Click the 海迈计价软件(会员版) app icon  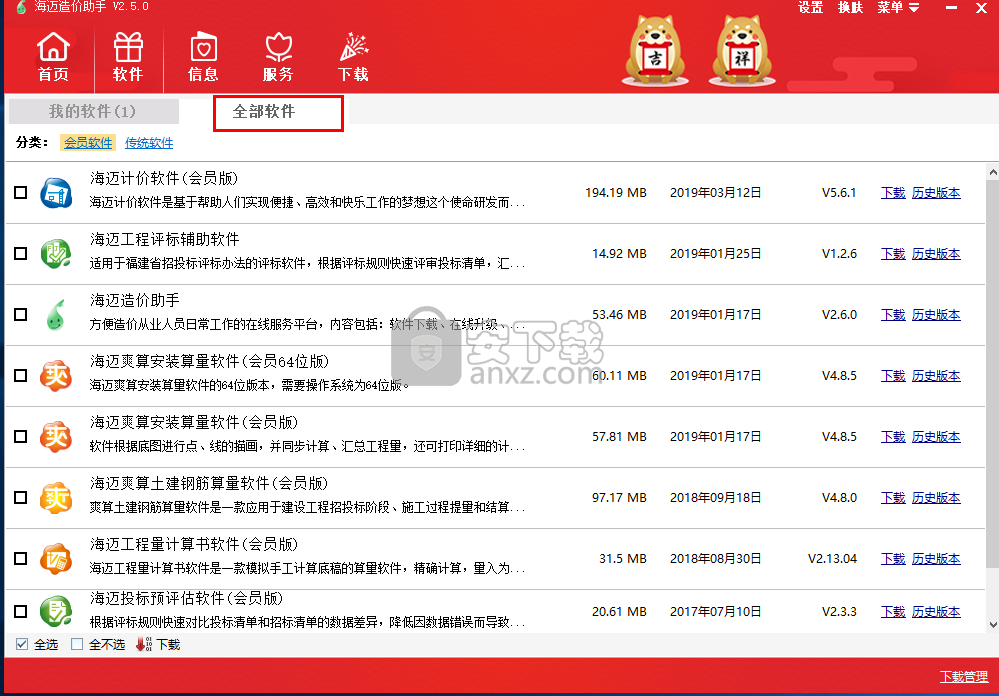pos(56,193)
